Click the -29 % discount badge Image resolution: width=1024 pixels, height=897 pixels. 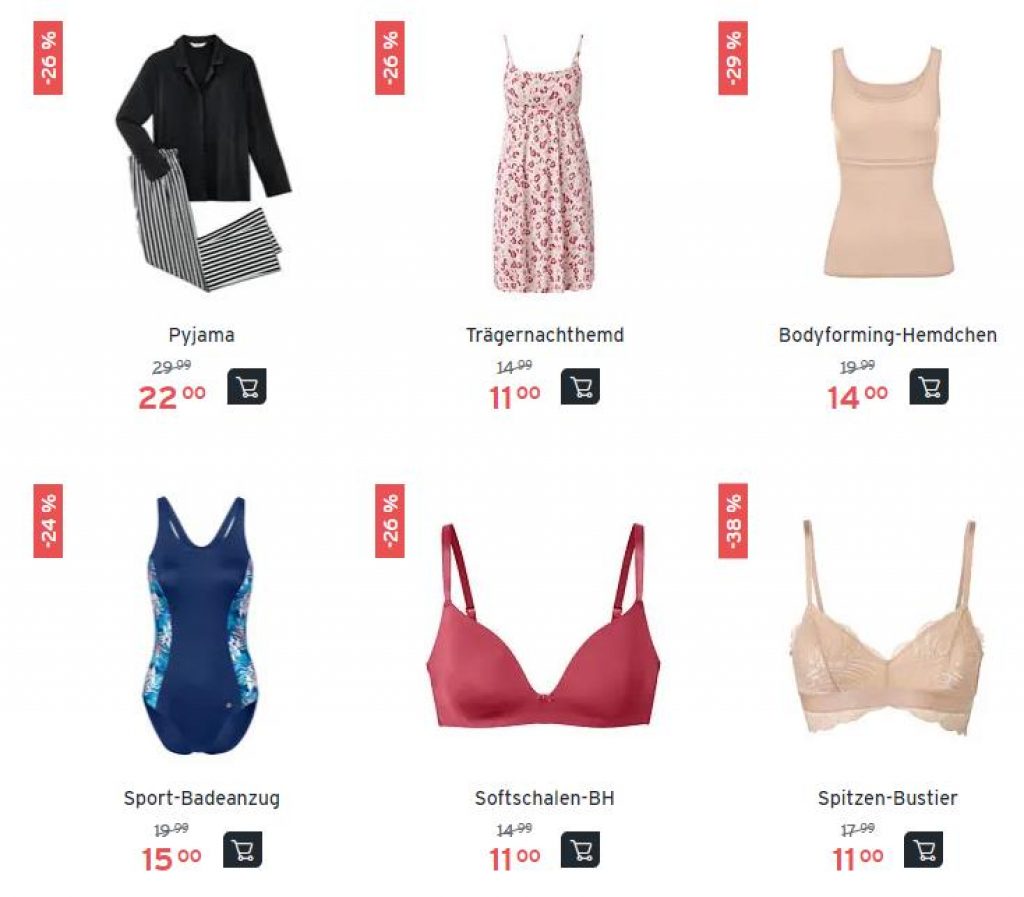click(x=733, y=58)
